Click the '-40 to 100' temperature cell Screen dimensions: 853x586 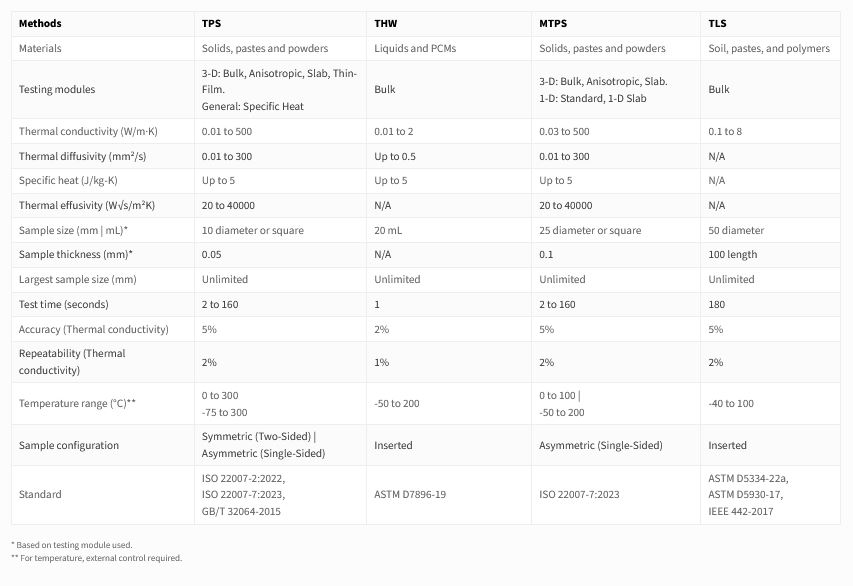point(731,403)
